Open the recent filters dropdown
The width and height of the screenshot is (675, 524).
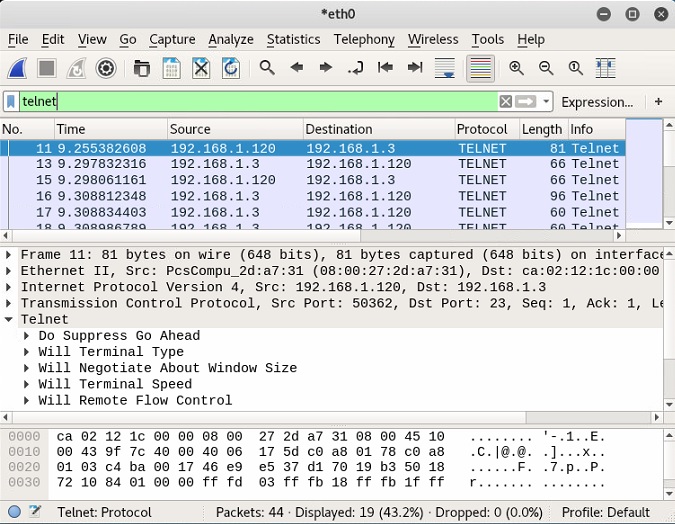[546, 102]
